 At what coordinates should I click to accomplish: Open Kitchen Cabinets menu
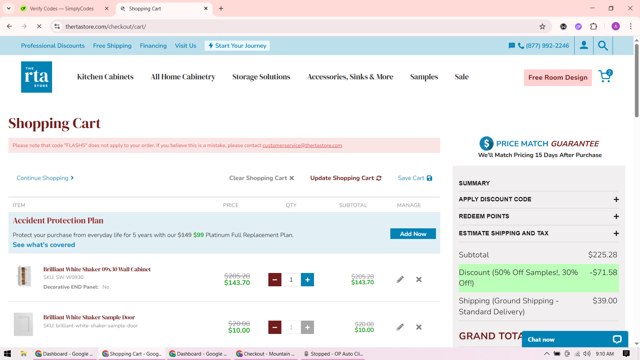coord(105,77)
